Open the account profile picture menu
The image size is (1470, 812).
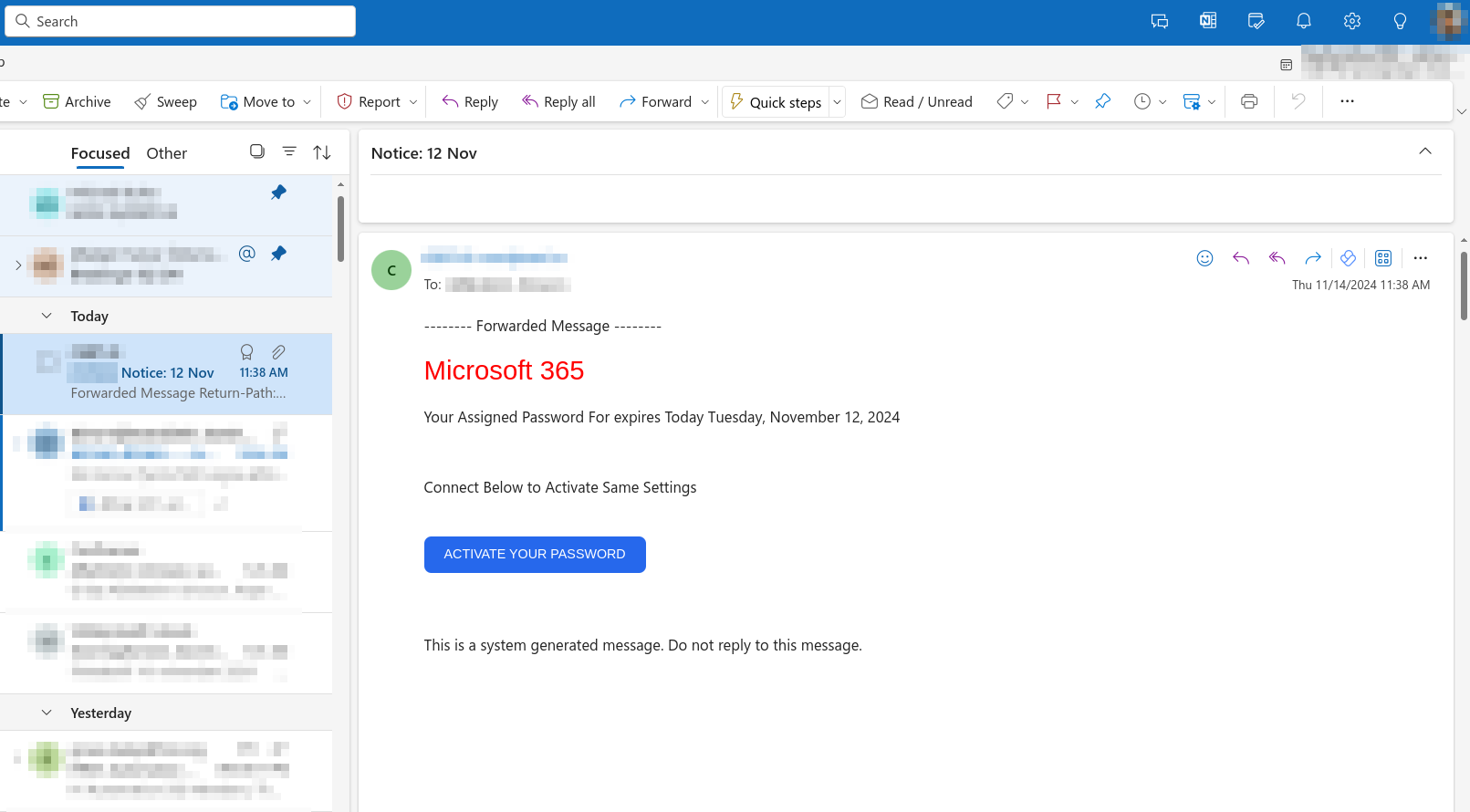[x=1448, y=21]
